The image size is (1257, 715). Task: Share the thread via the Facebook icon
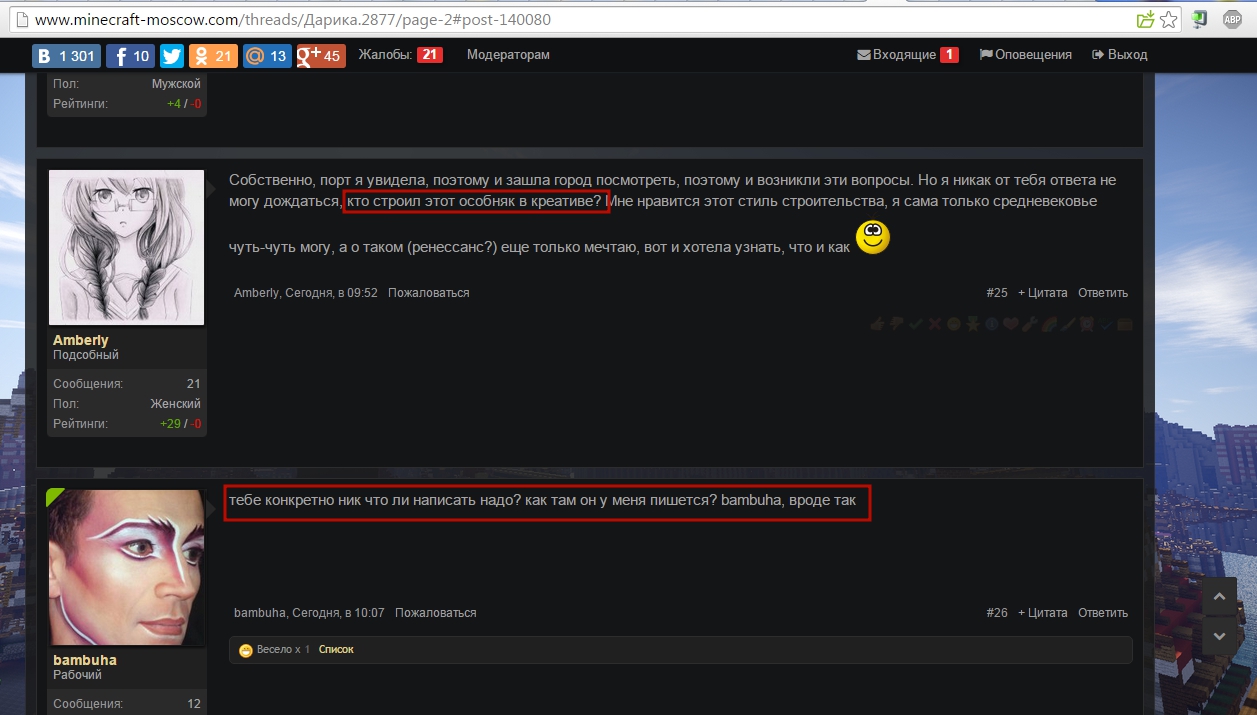click(x=129, y=56)
